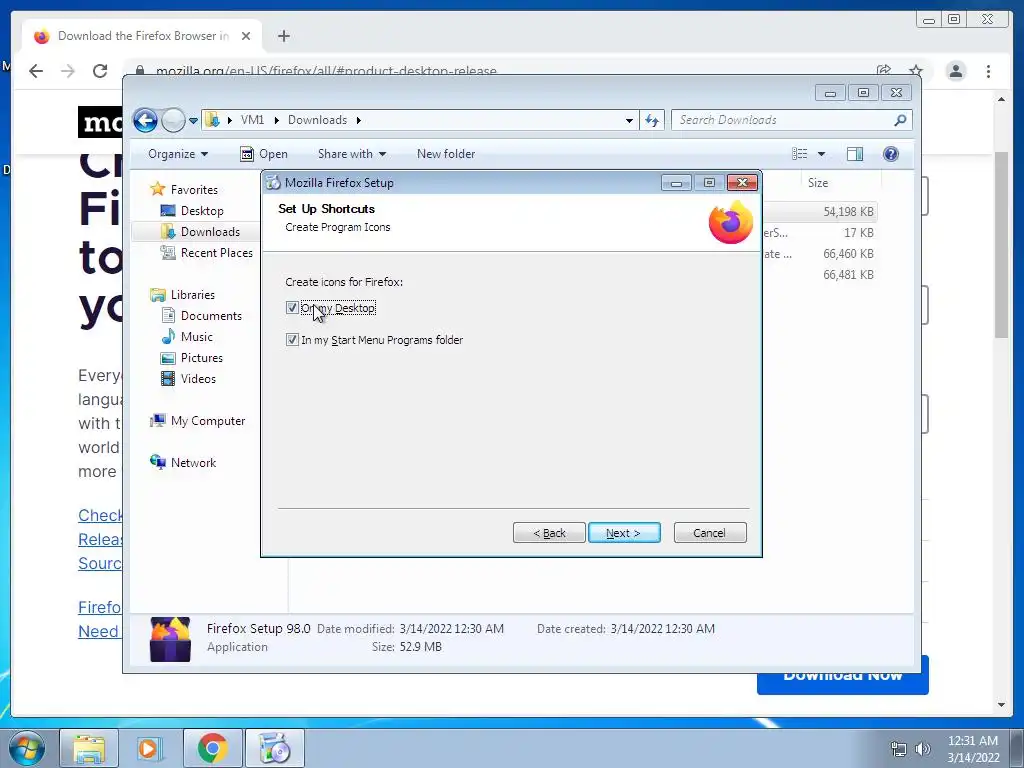The height and width of the screenshot is (768, 1024).
Task: Toggle the preview pane icon
Action: click(x=854, y=154)
